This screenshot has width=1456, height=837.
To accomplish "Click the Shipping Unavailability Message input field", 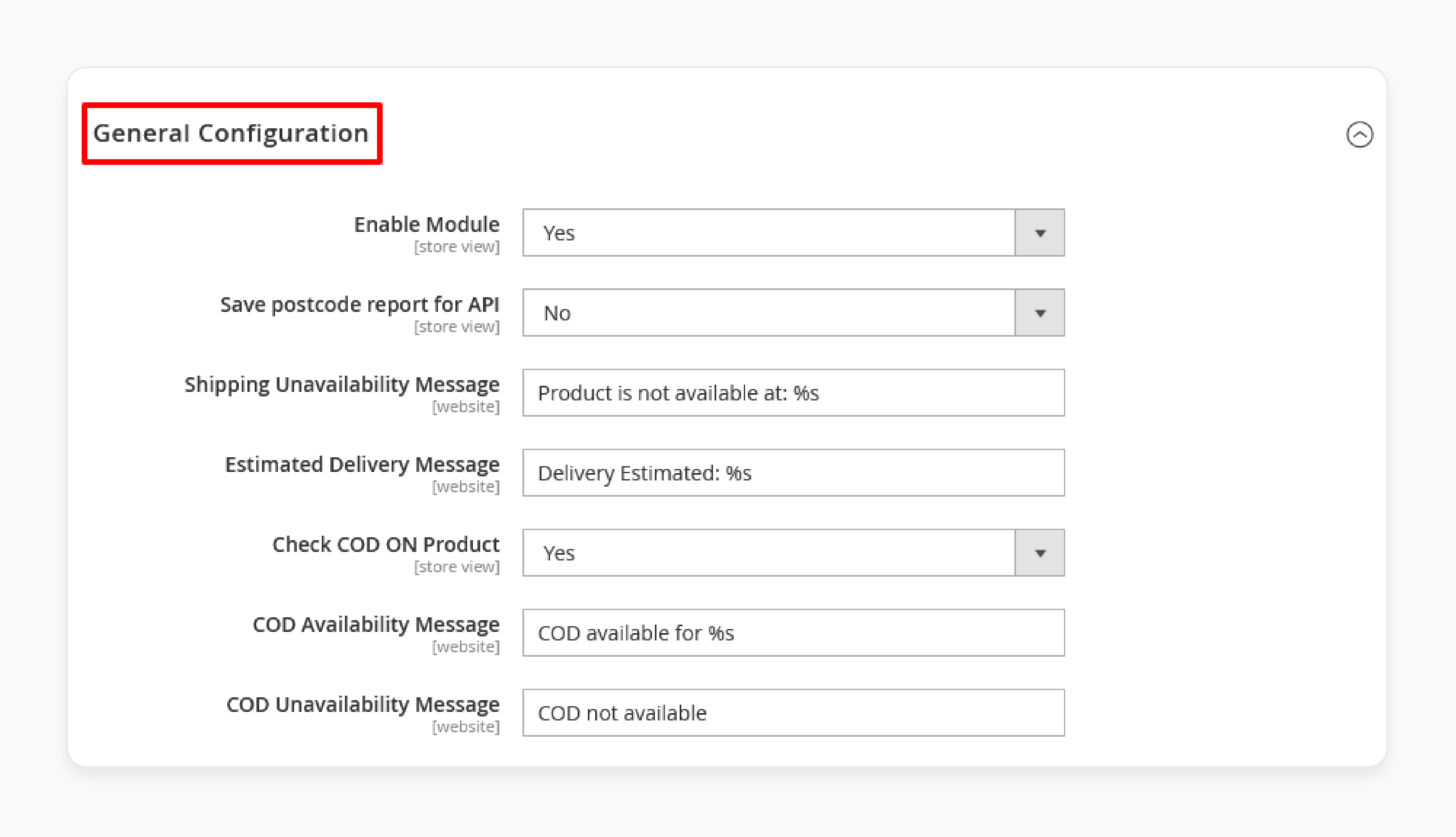I will [793, 393].
